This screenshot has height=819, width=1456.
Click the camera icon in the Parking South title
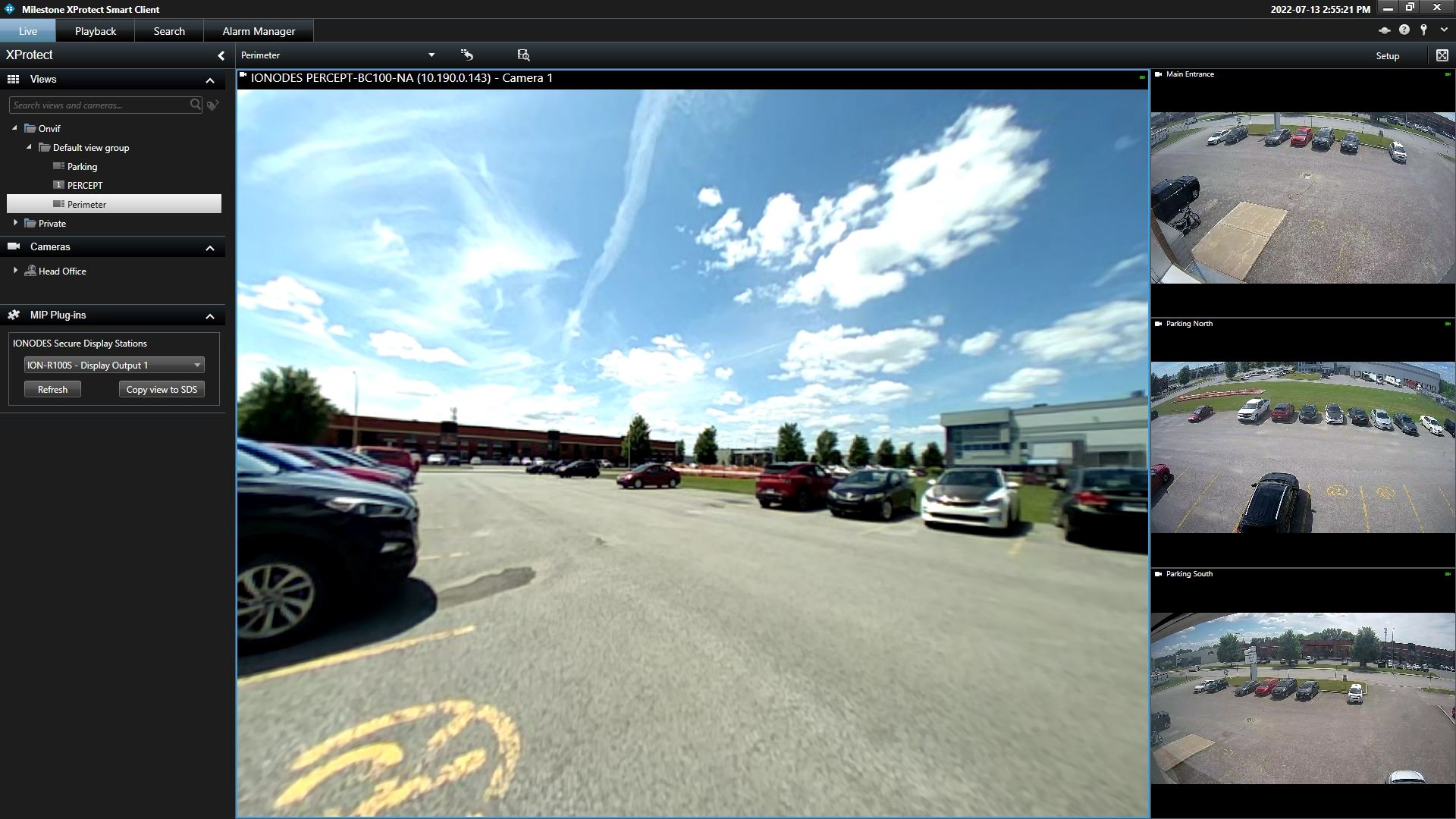pos(1159,574)
